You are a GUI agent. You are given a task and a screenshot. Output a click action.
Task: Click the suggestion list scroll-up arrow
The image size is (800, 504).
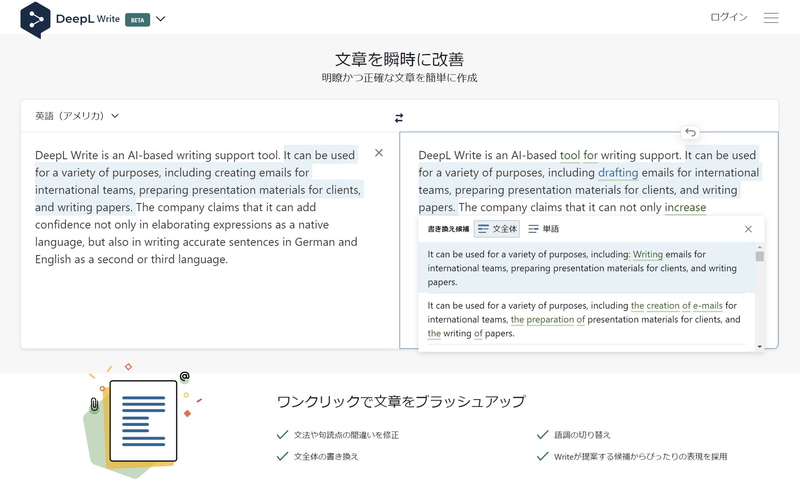coord(760,247)
